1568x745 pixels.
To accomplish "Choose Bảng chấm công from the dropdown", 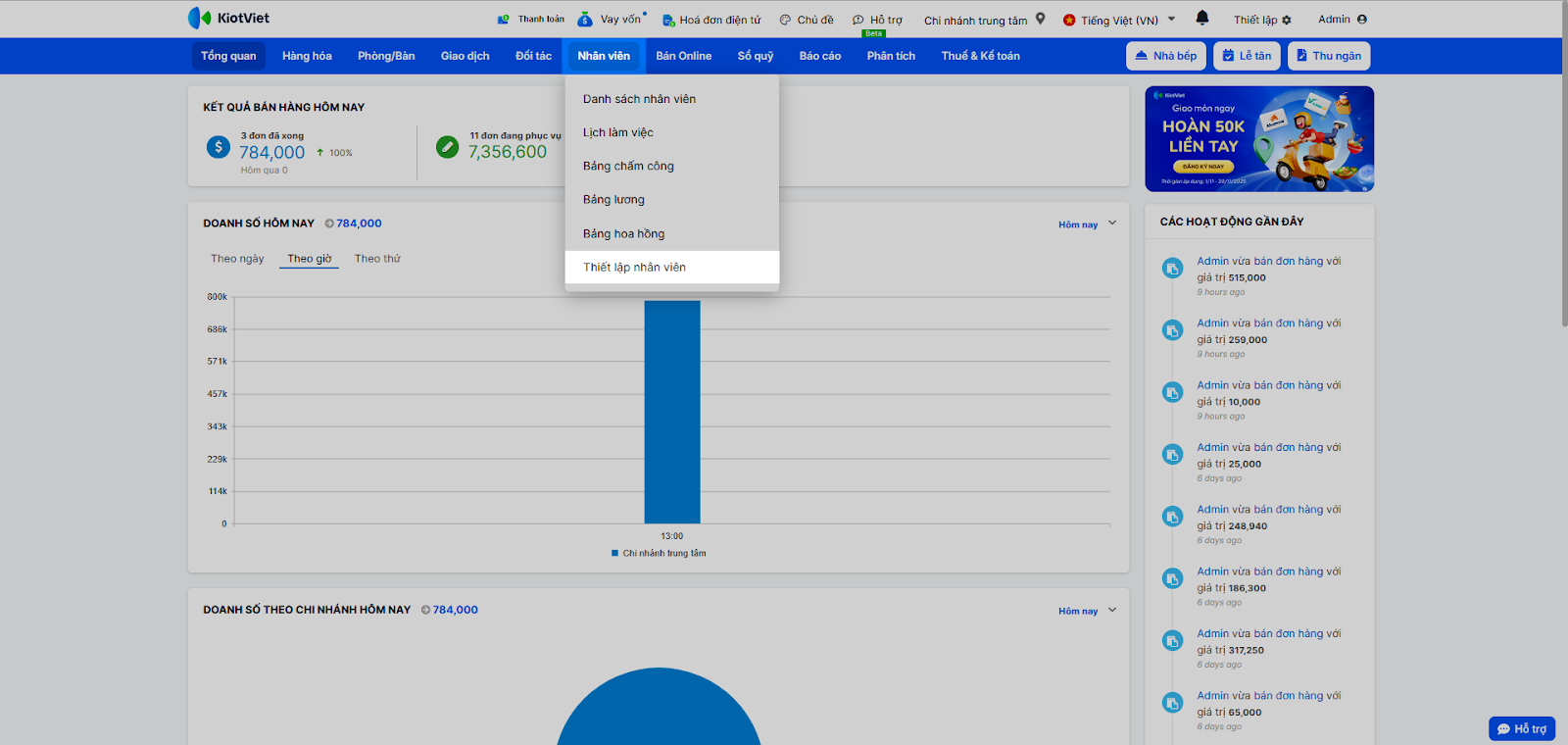I will pos(672,166).
